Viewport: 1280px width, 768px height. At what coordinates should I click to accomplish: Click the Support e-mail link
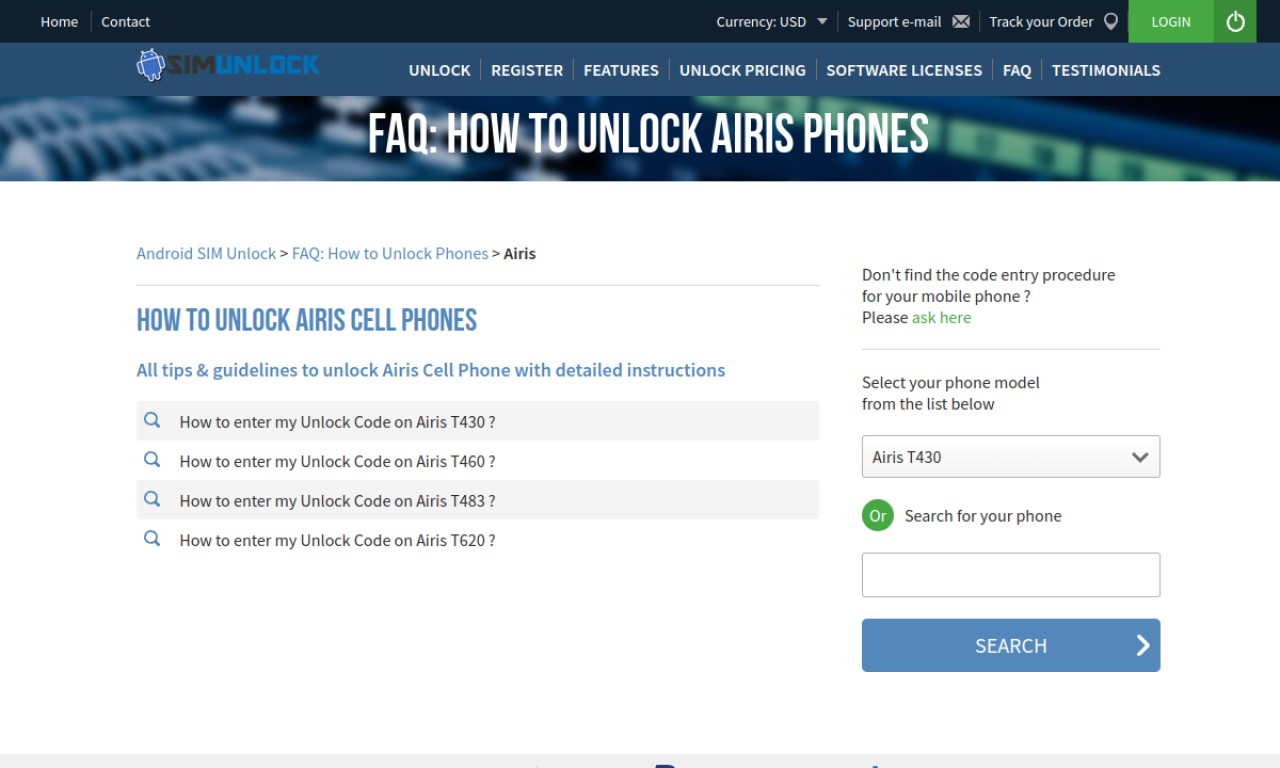(x=895, y=21)
